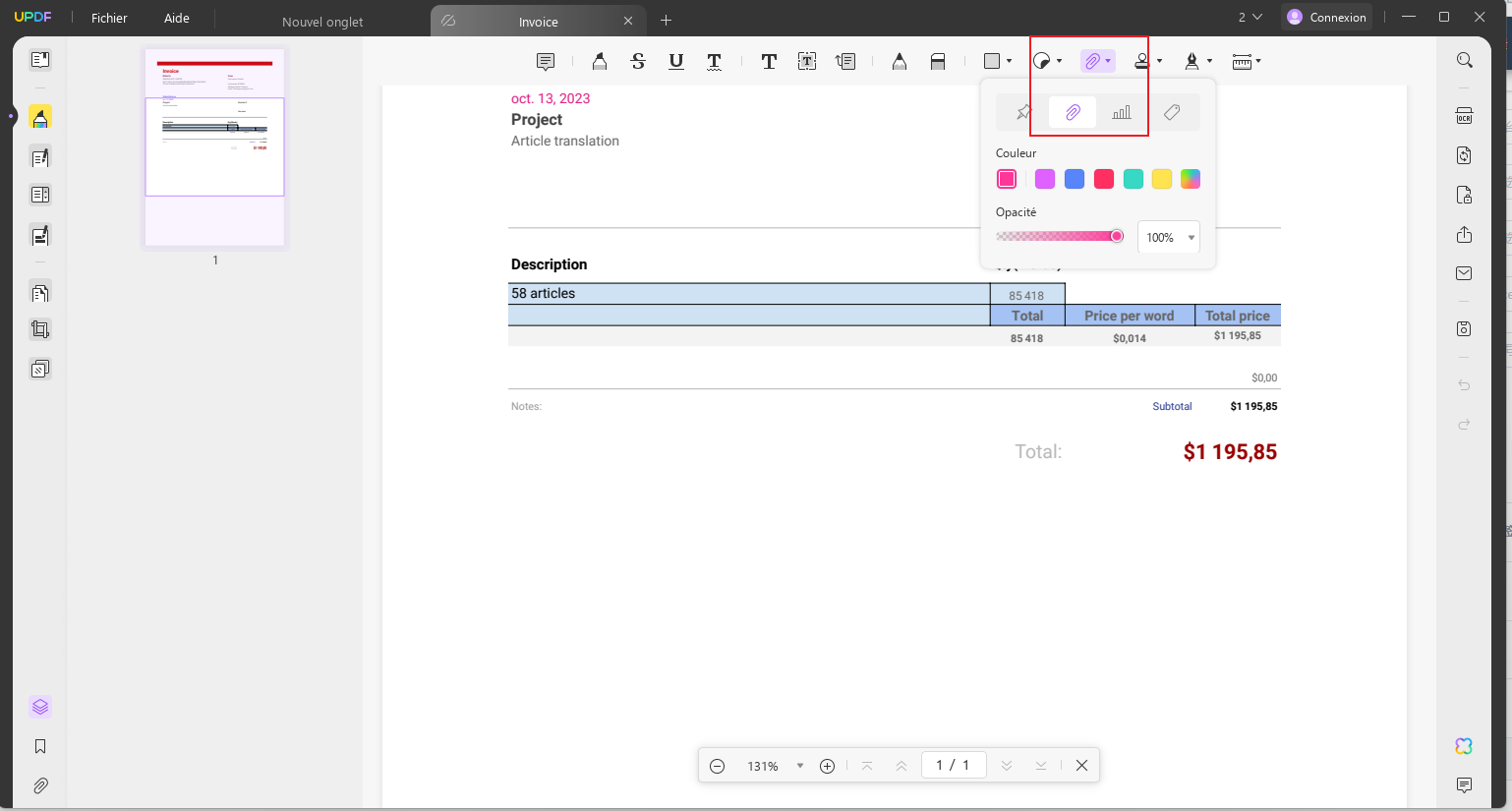Close the Invoice tab

click(628, 21)
